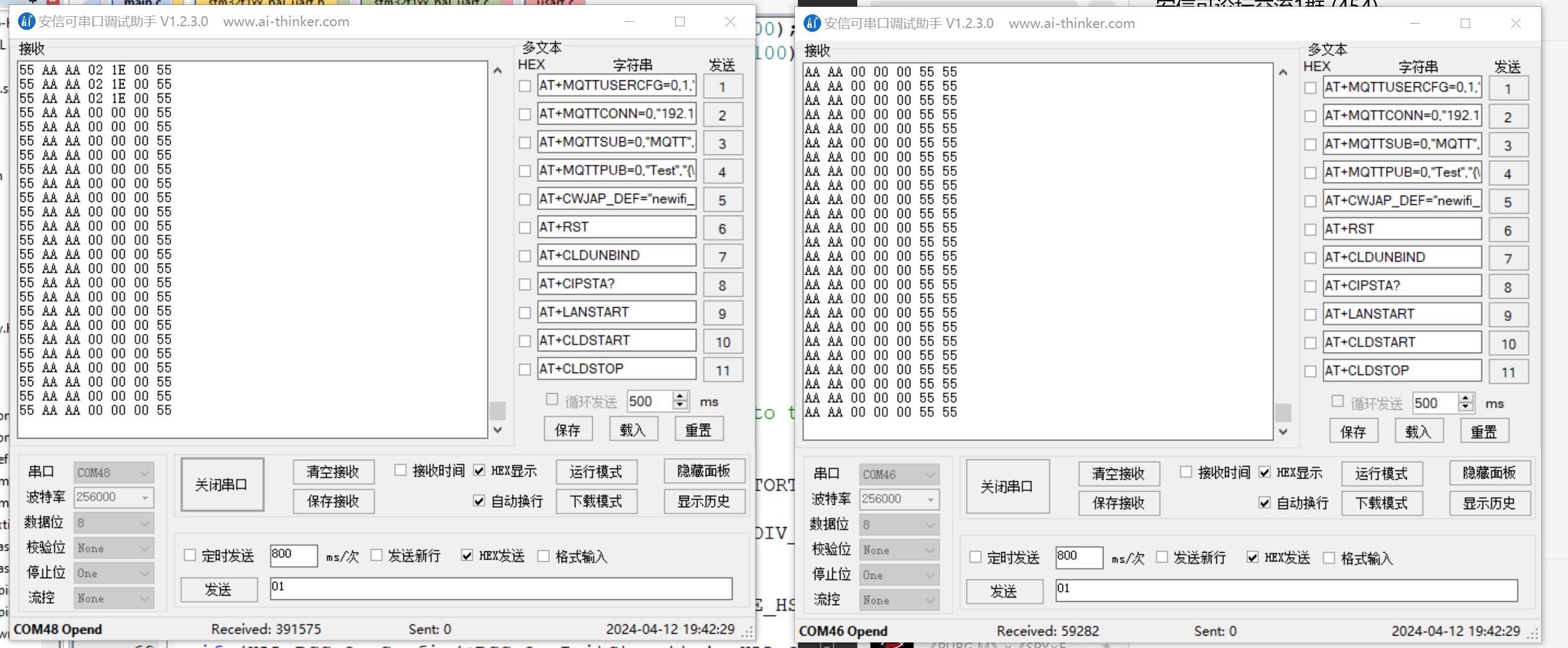Open 数据位 dropdown in COM48 window
1568x648 pixels.
point(113,523)
